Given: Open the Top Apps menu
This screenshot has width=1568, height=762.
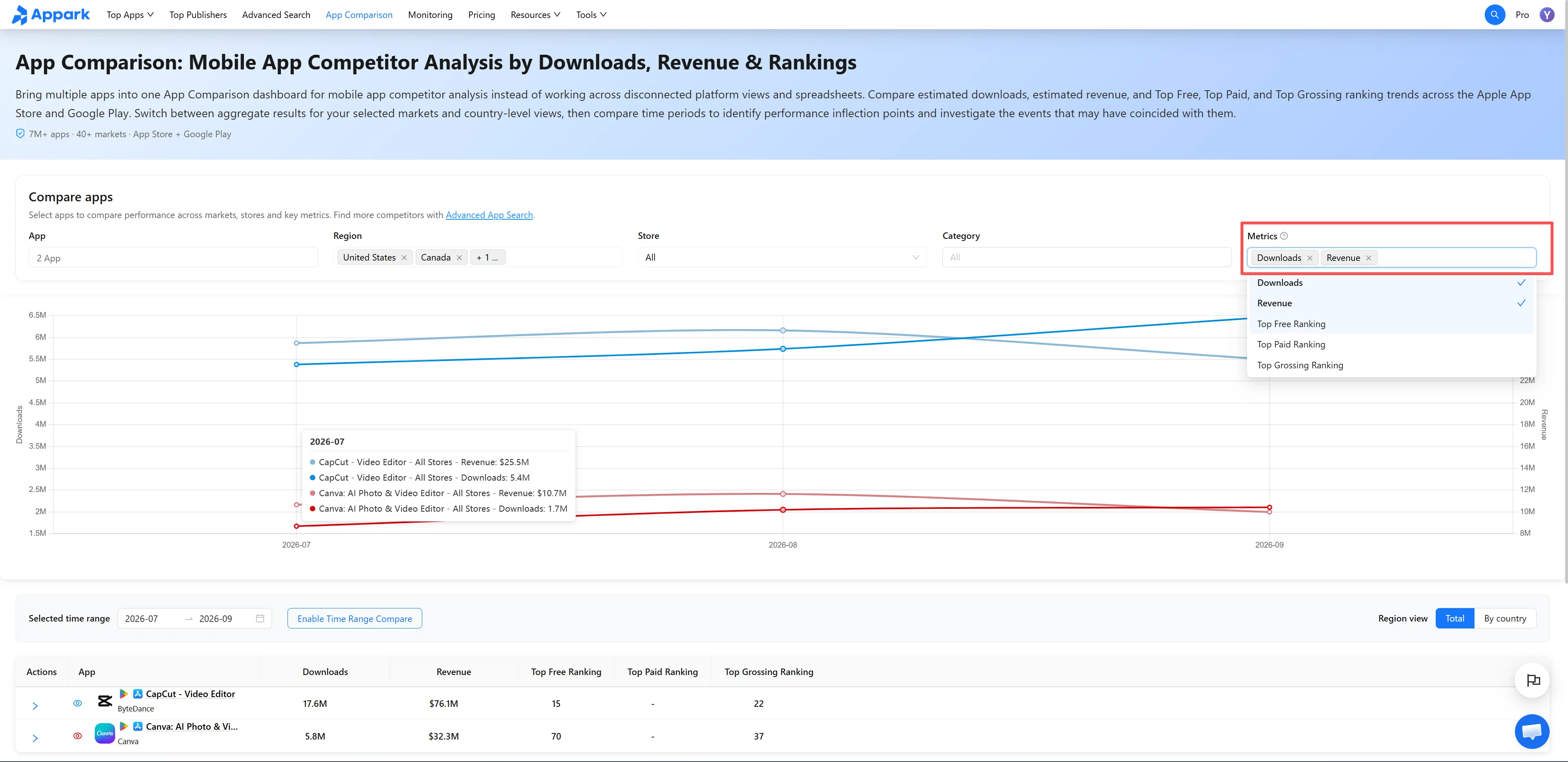Looking at the screenshot, I should pyautogui.click(x=130, y=15).
